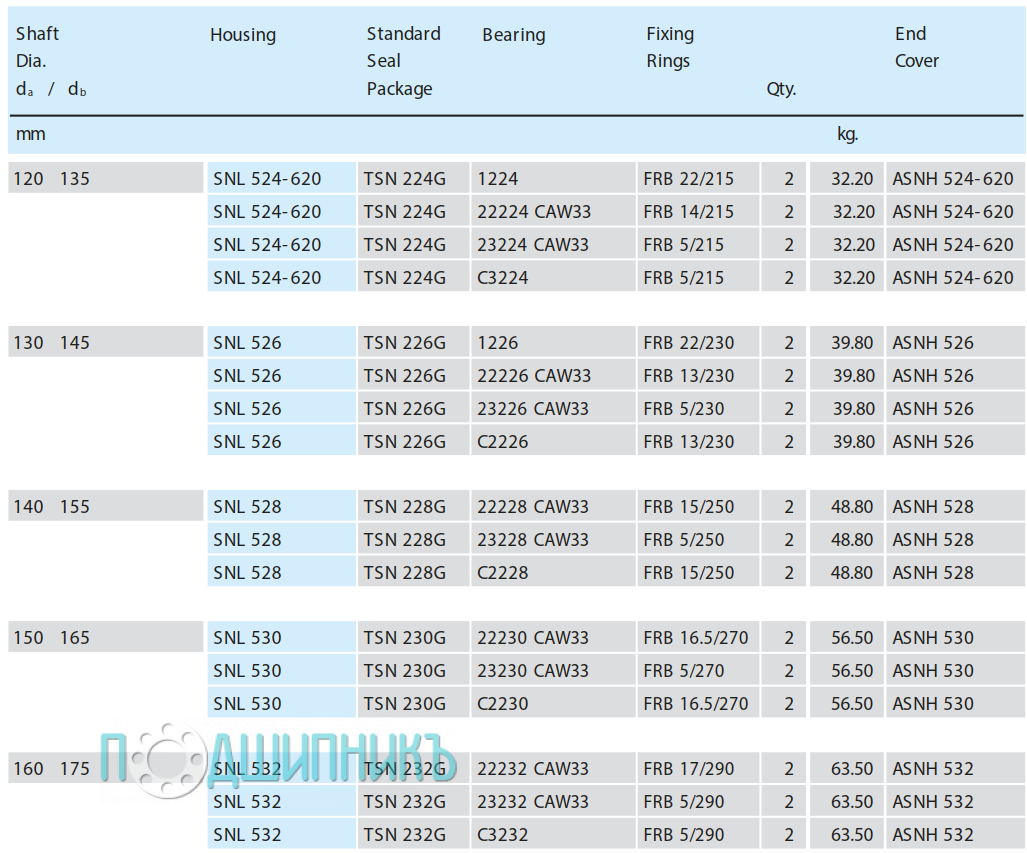This screenshot has height=853, width=1027.
Task: Select shaft diameter row 150 165
Action: click(105, 637)
